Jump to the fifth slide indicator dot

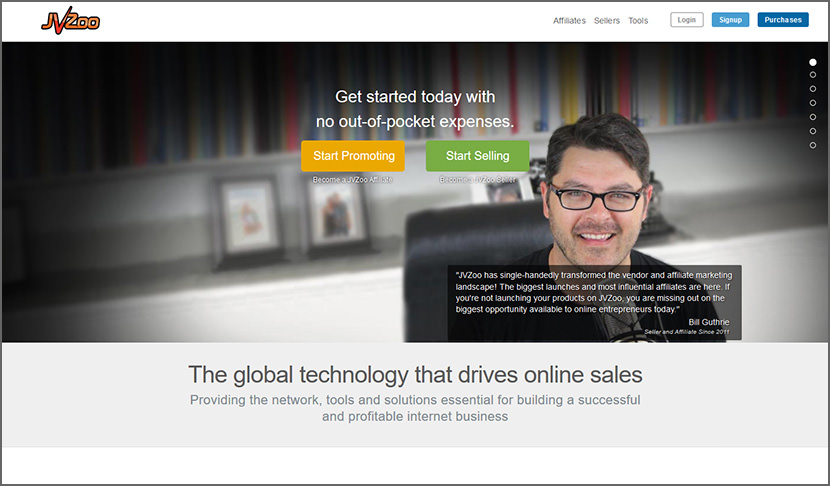813,117
